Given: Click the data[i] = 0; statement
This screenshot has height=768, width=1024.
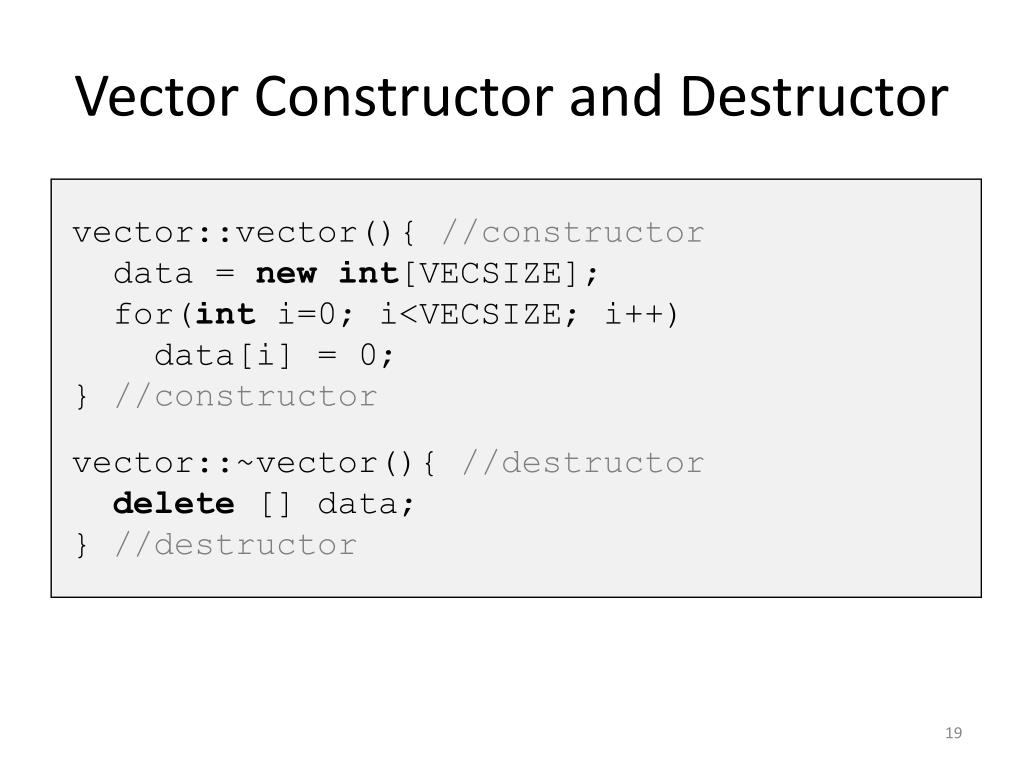Looking at the screenshot, I should tap(274, 356).
